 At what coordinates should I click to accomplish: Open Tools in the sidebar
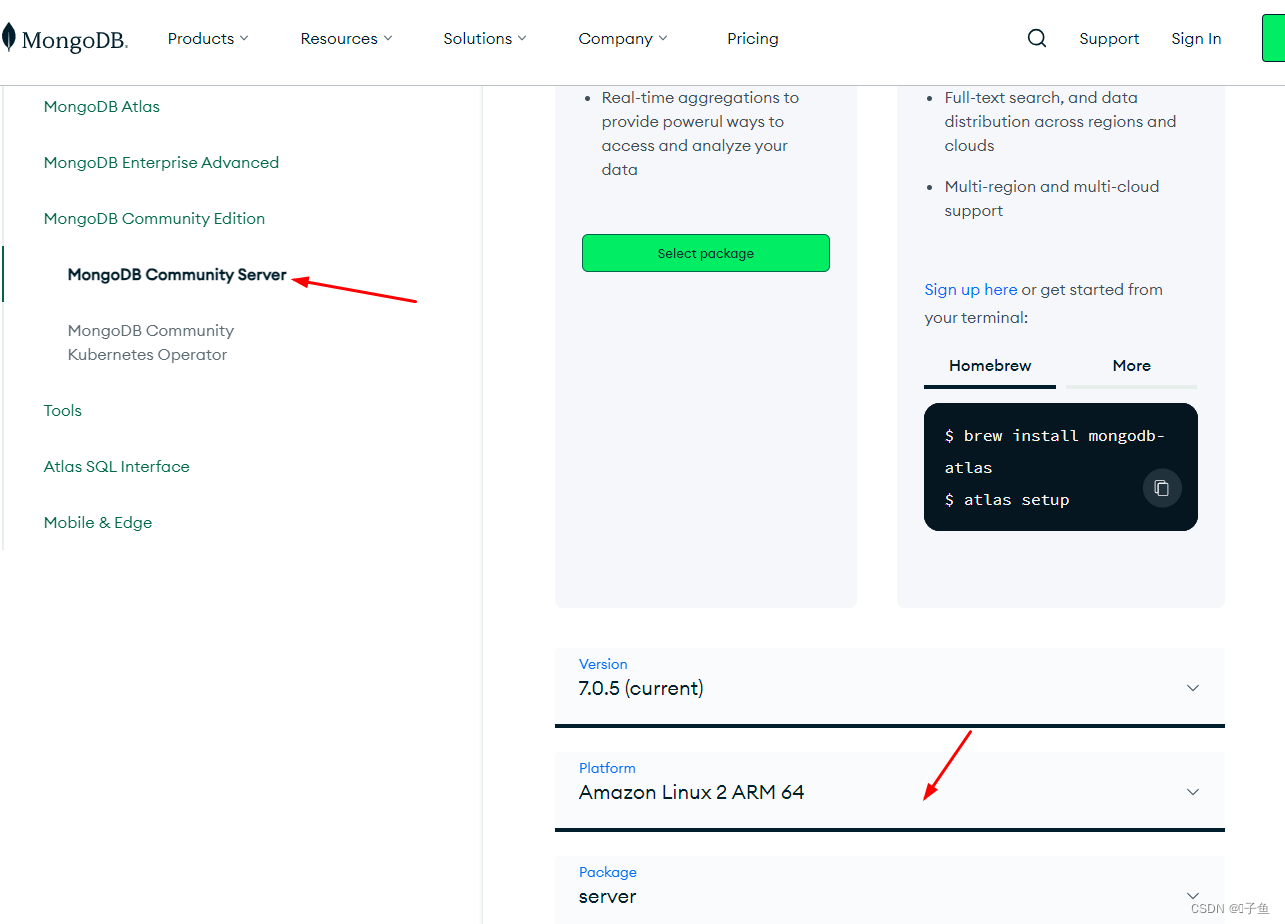point(63,410)
